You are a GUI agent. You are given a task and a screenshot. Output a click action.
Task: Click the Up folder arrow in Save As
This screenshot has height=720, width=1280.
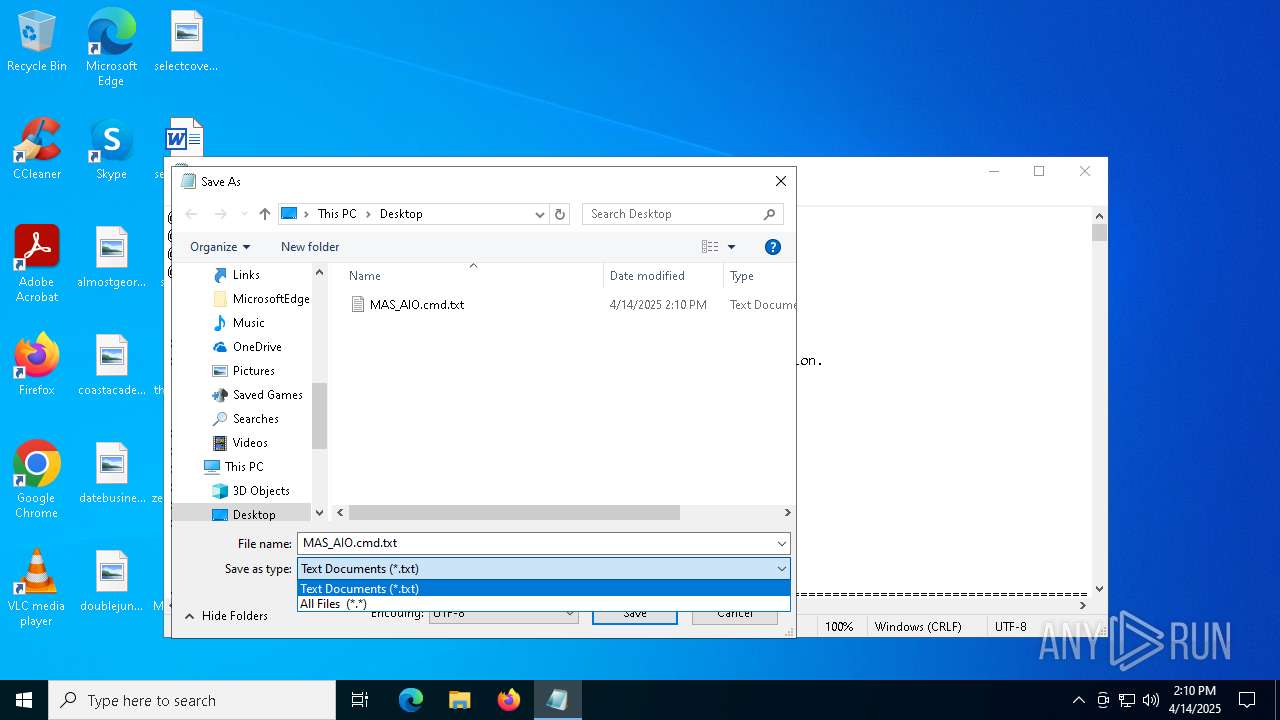point(265,214)
